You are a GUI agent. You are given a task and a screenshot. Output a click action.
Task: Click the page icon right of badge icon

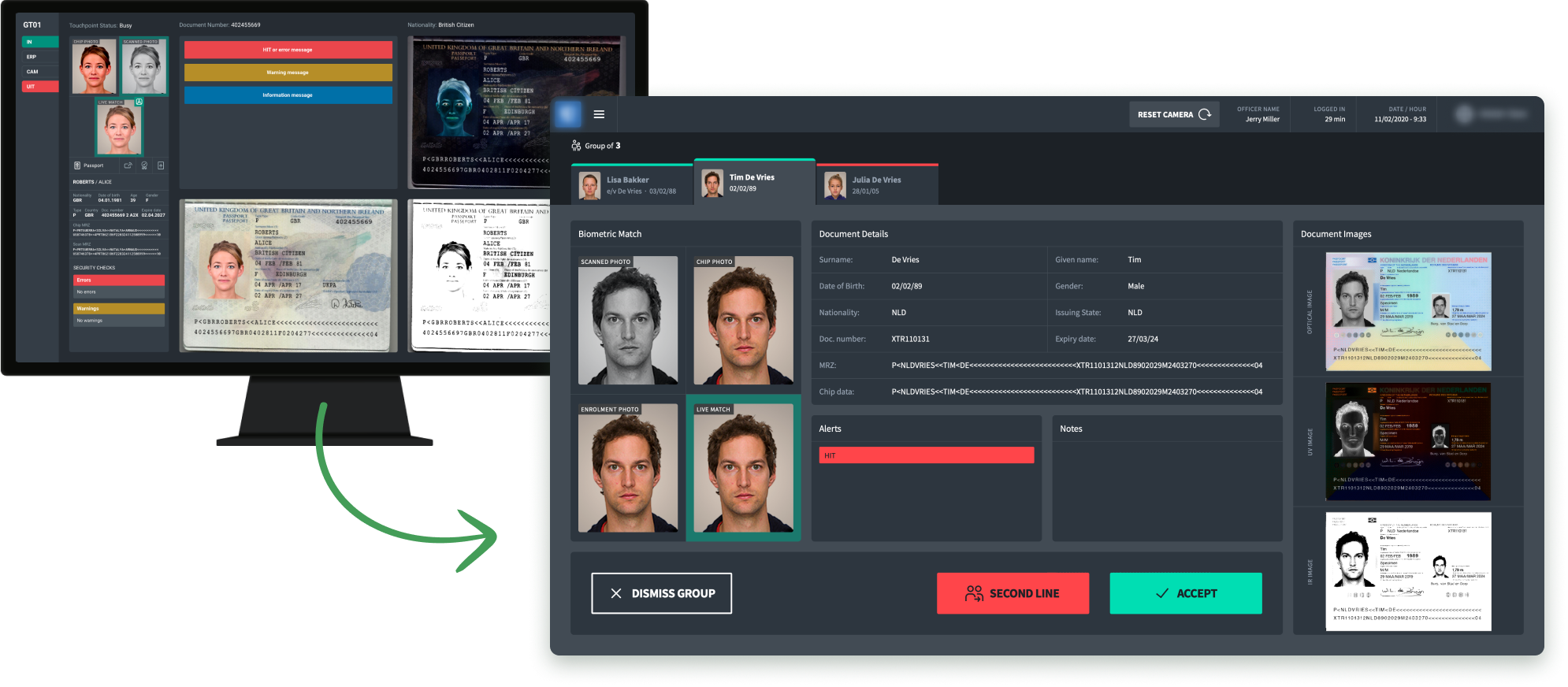click(161, 165)
